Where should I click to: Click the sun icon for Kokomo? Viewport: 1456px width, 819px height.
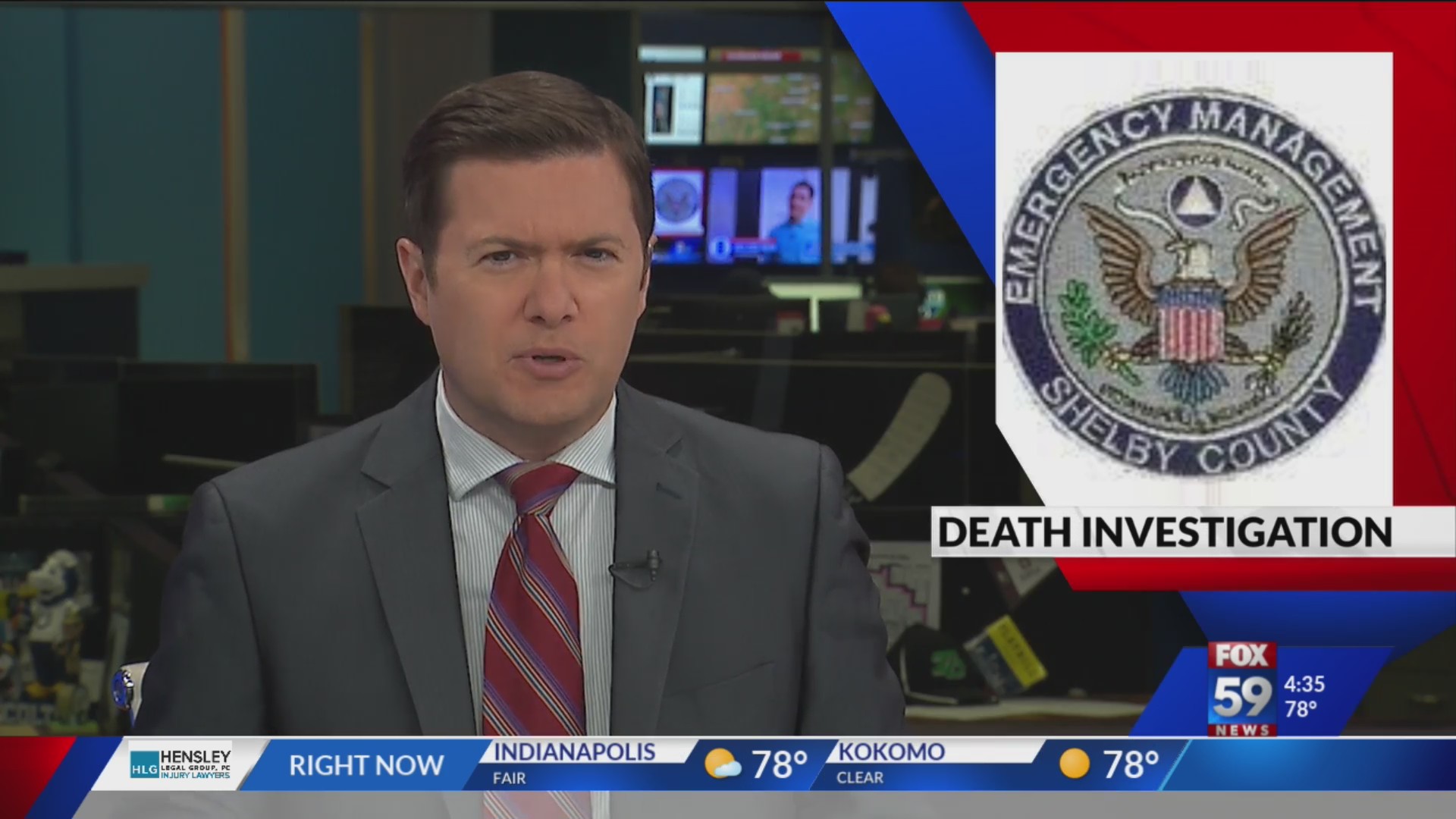click(1074, 764)
